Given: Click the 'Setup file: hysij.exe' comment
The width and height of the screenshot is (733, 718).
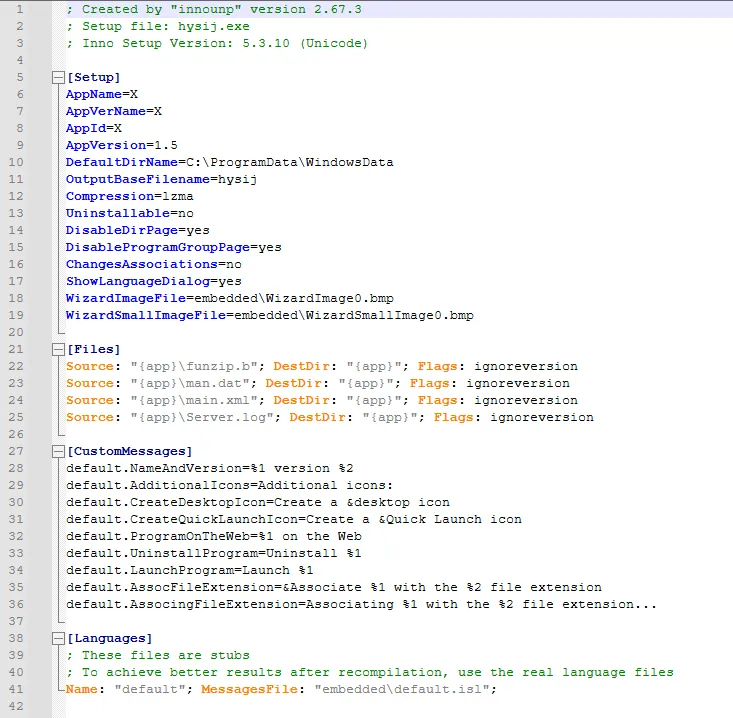Looking at the screenshot, I should (x=158, y=27).
